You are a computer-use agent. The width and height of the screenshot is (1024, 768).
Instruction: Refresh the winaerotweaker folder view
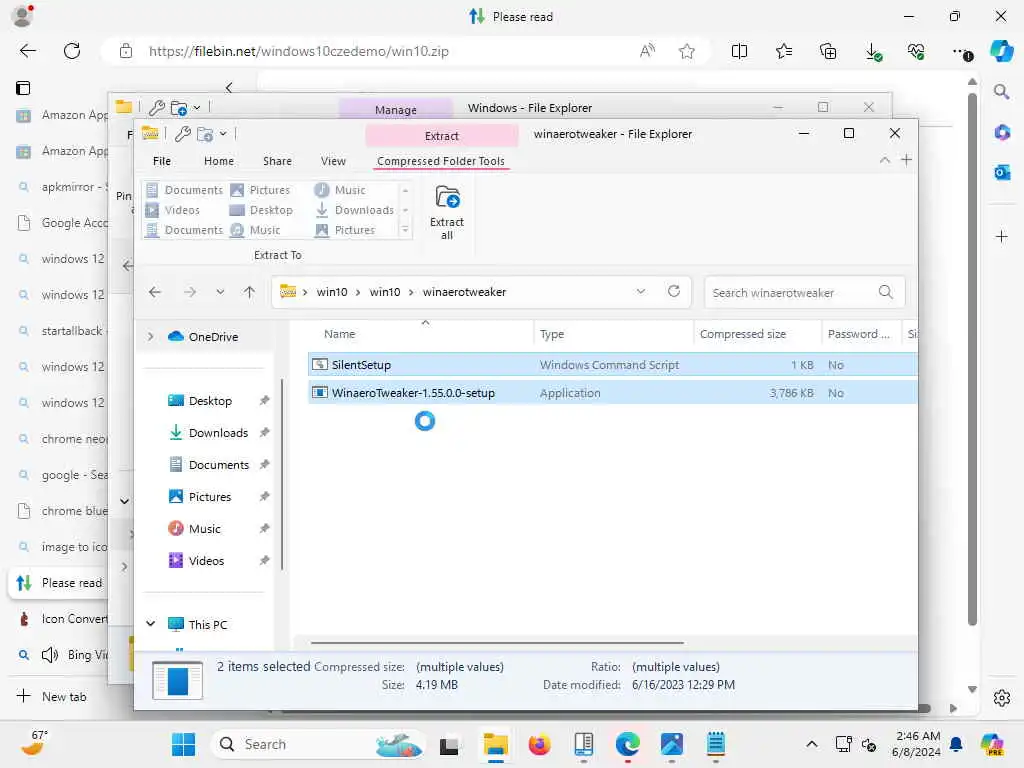pos(674,291)
